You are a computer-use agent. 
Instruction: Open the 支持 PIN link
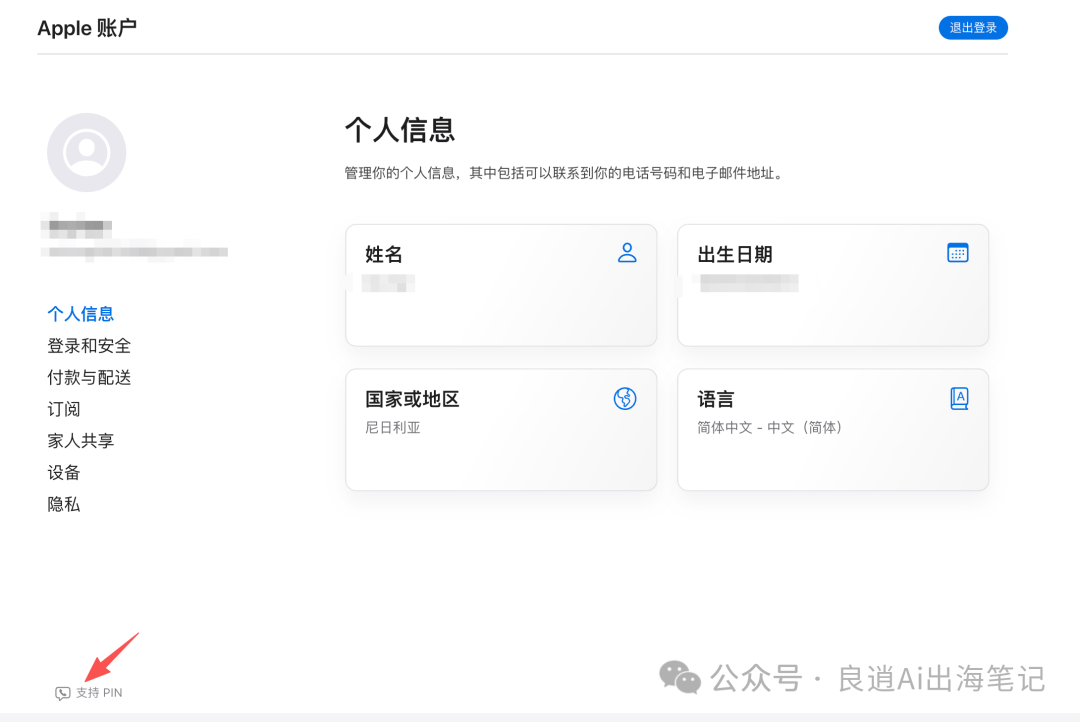pos(99,692)
